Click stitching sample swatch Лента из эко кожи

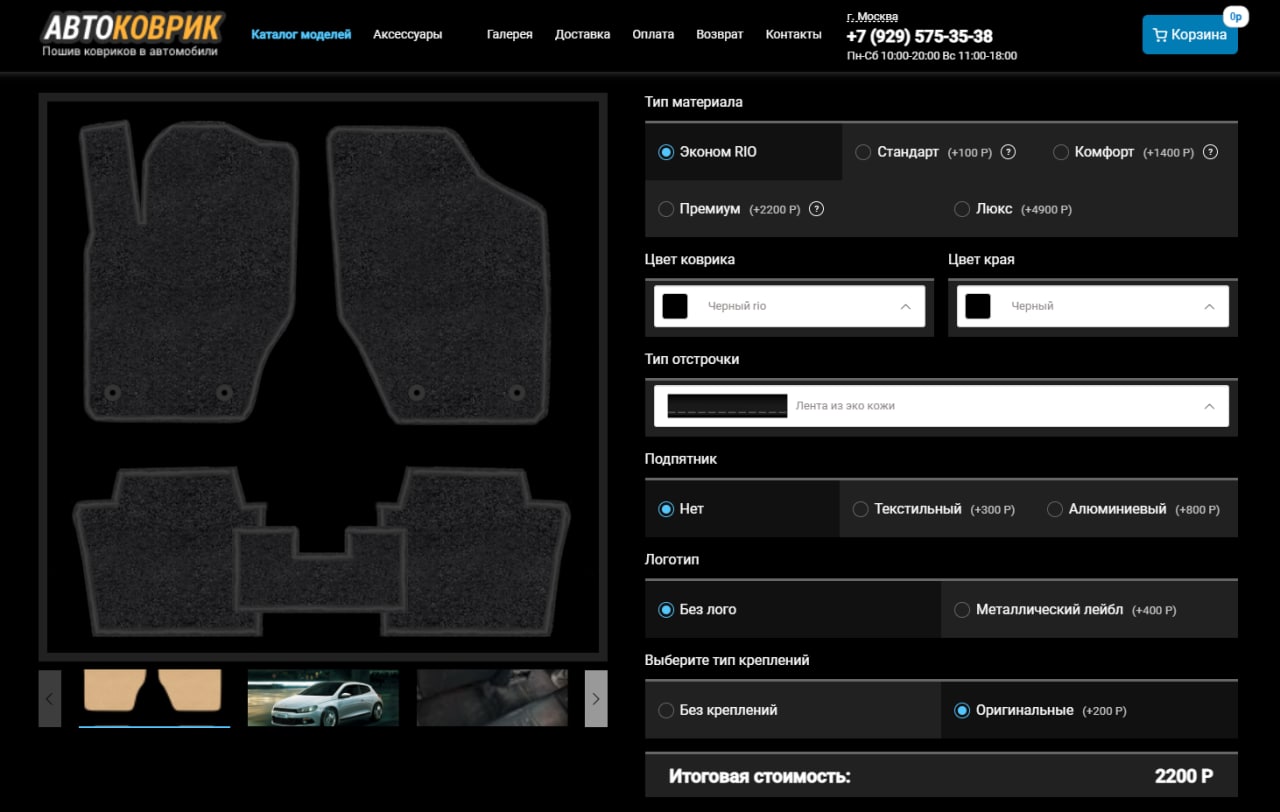727,406
